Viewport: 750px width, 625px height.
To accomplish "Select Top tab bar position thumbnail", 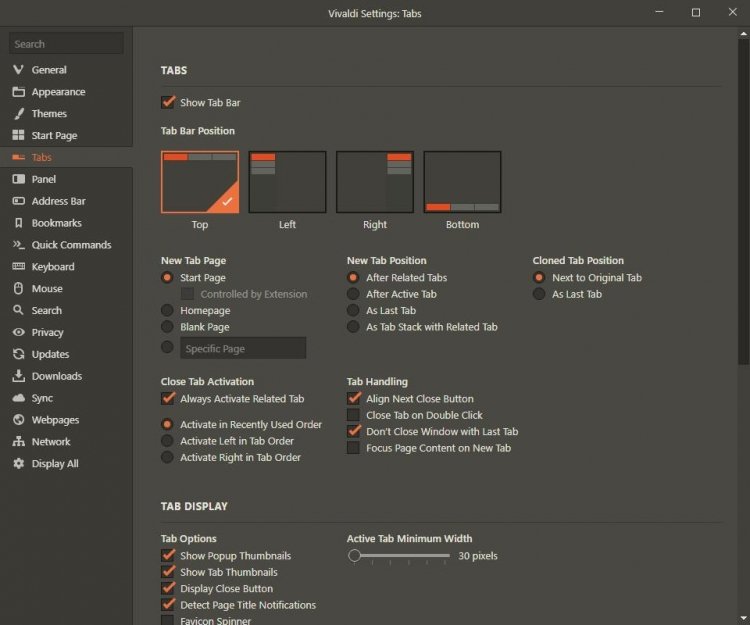I will click(200, 182).
